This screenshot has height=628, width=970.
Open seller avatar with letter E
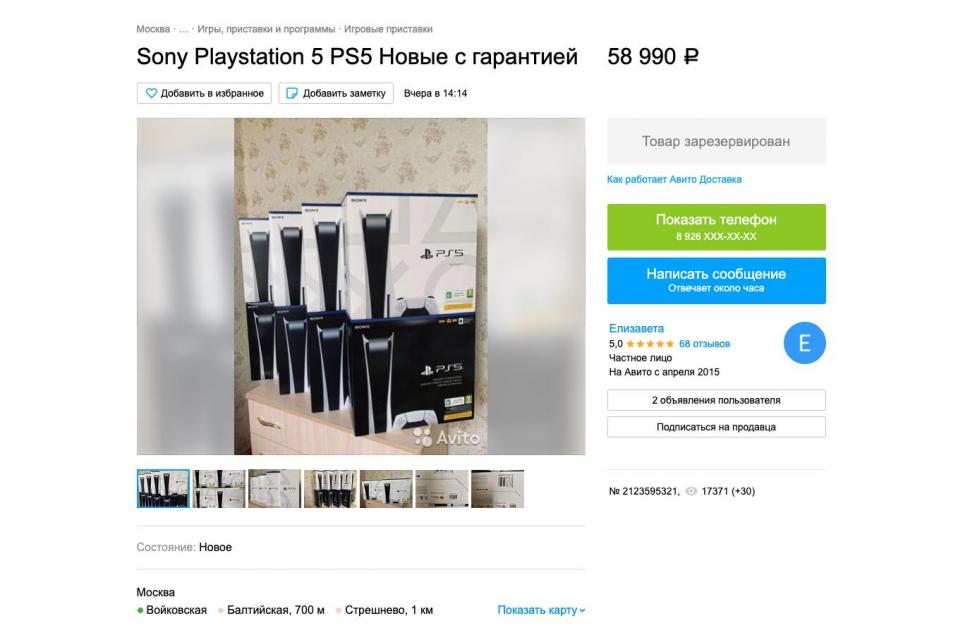804,343
